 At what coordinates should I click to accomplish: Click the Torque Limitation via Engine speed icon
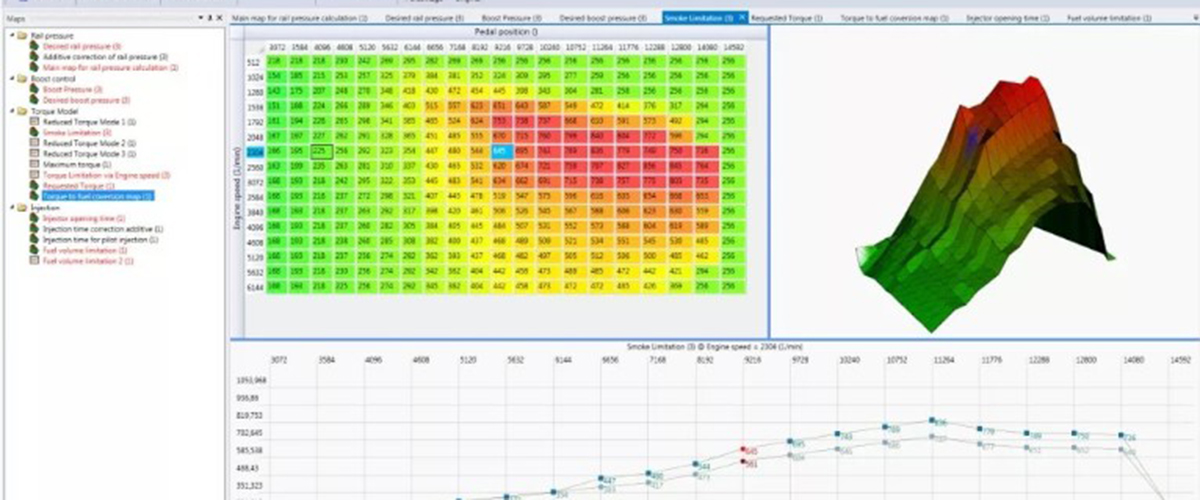coord(34,175)
